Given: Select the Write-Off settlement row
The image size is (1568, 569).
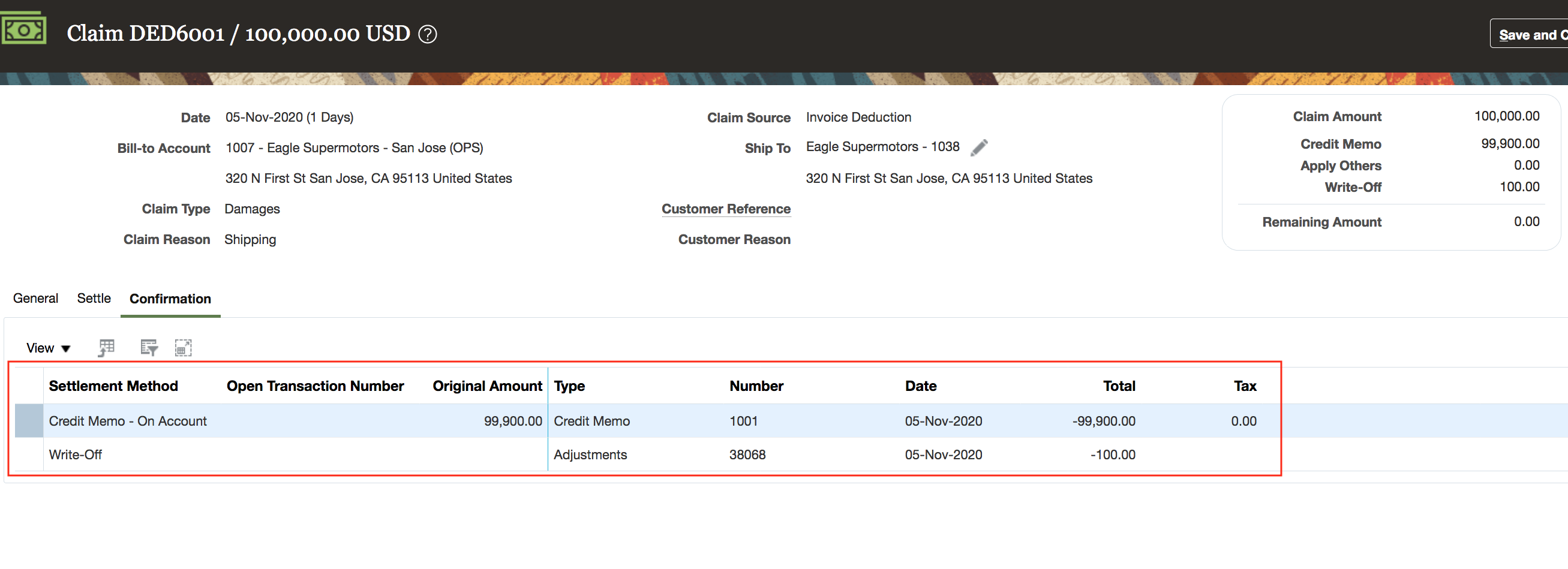Looking at the screenshot, I should click(76, 454).
